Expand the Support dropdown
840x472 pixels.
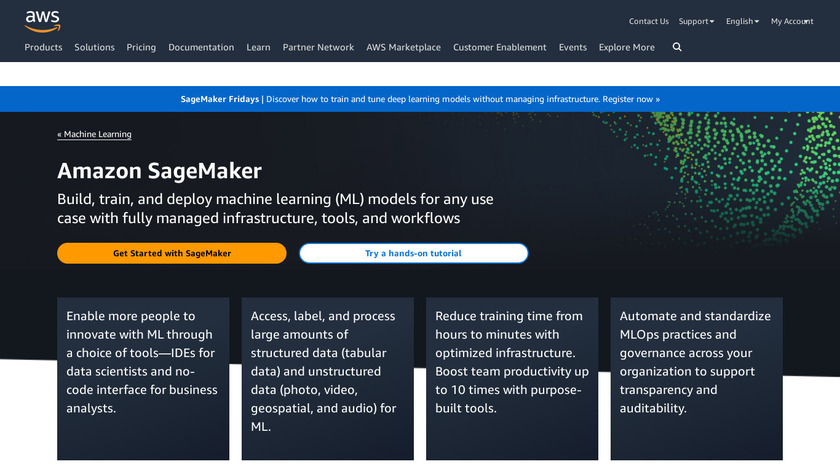click(x=696, y=21)
